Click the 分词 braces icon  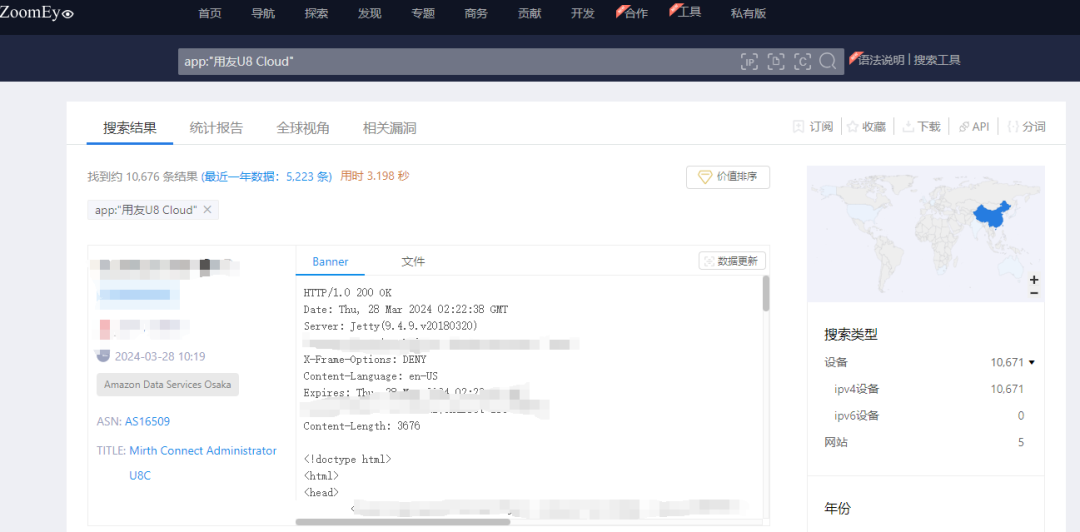pos(1012,127)
